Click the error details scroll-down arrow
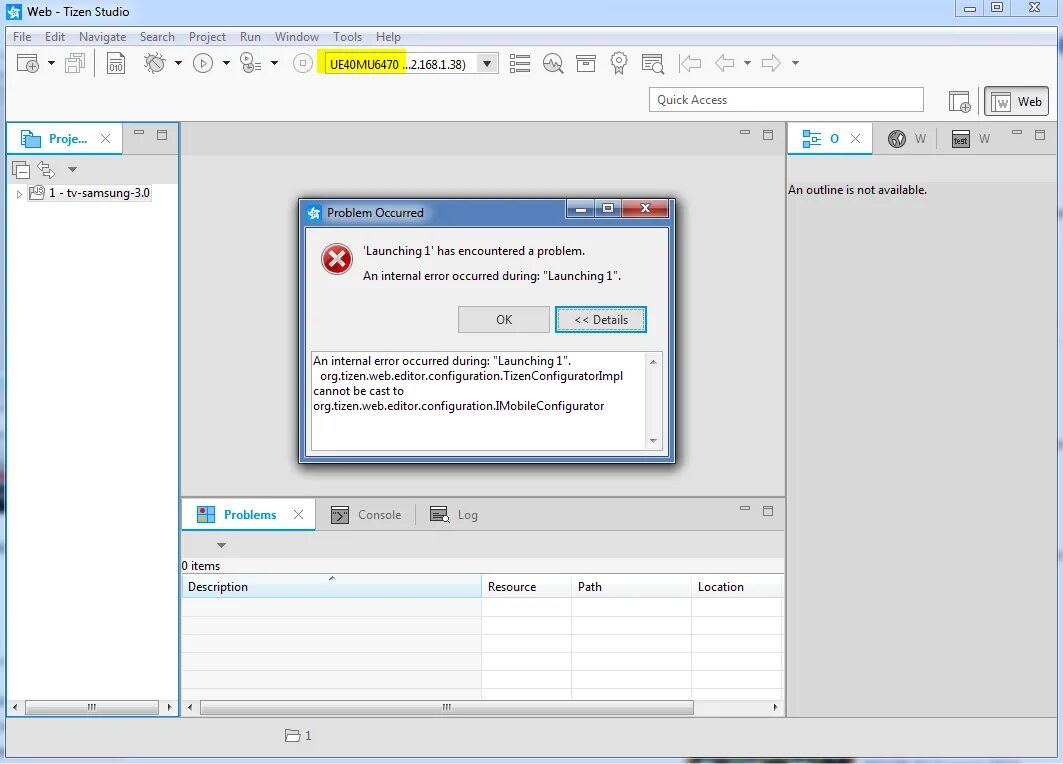 pyautogui.click(x=653, y=441)
